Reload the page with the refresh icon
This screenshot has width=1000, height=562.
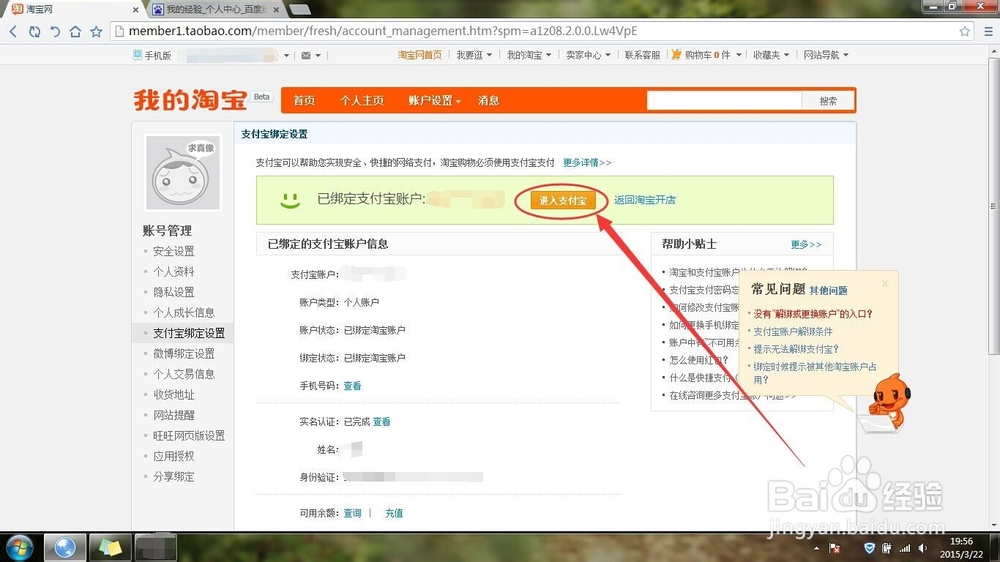click(34, 31)
